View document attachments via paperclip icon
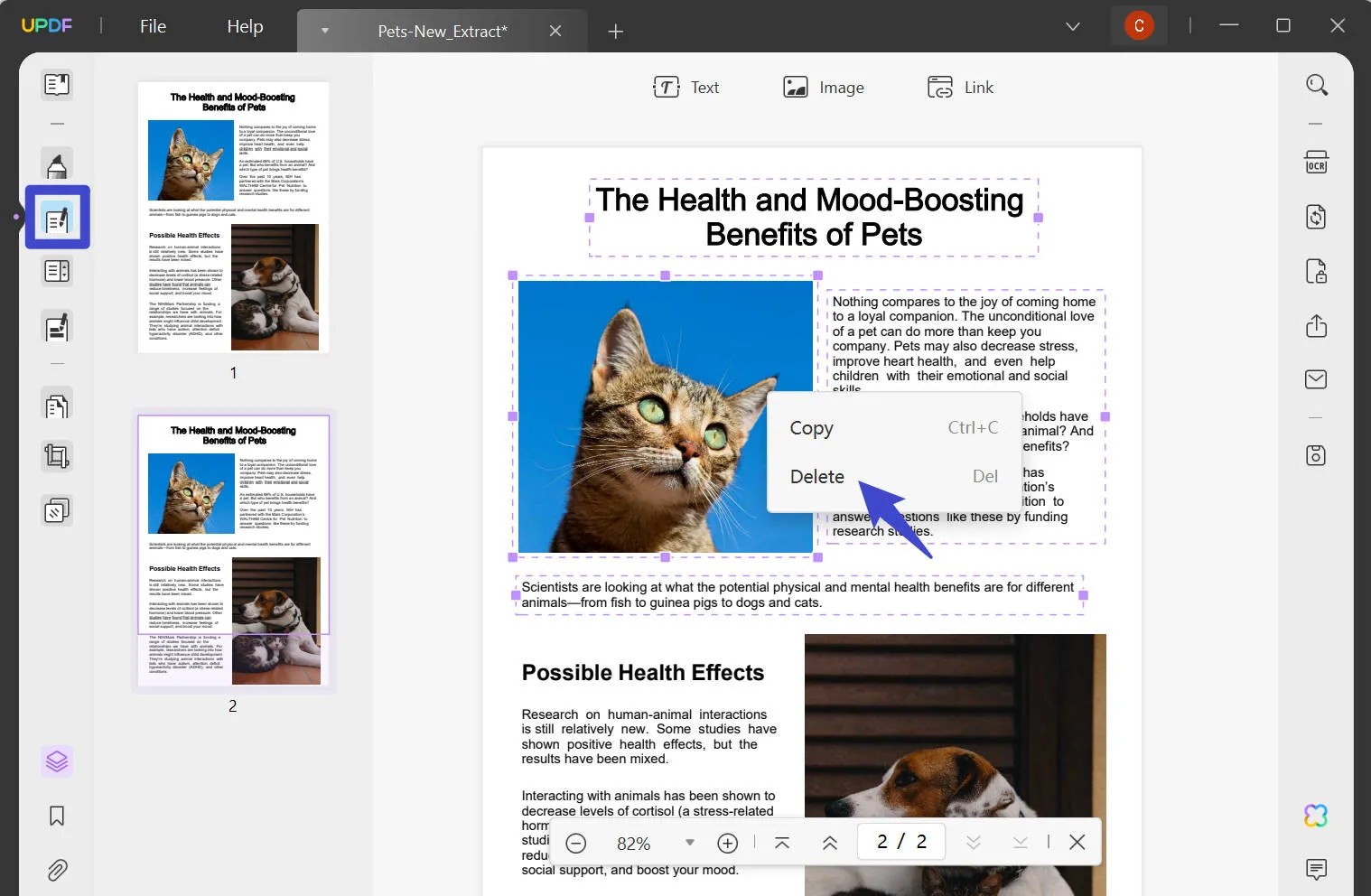 click(57, 870)
